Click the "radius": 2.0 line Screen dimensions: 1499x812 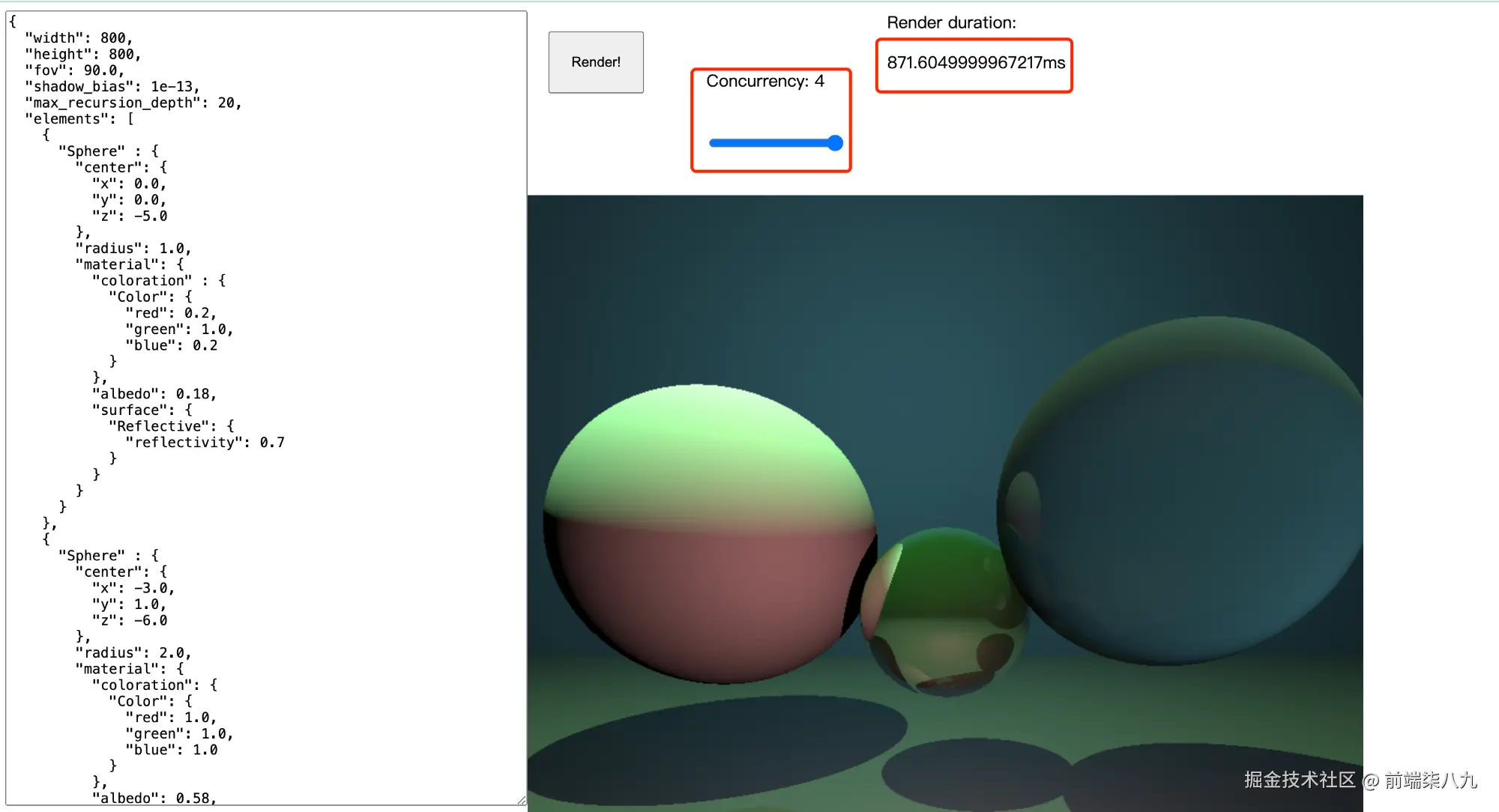tap(133, 653)
